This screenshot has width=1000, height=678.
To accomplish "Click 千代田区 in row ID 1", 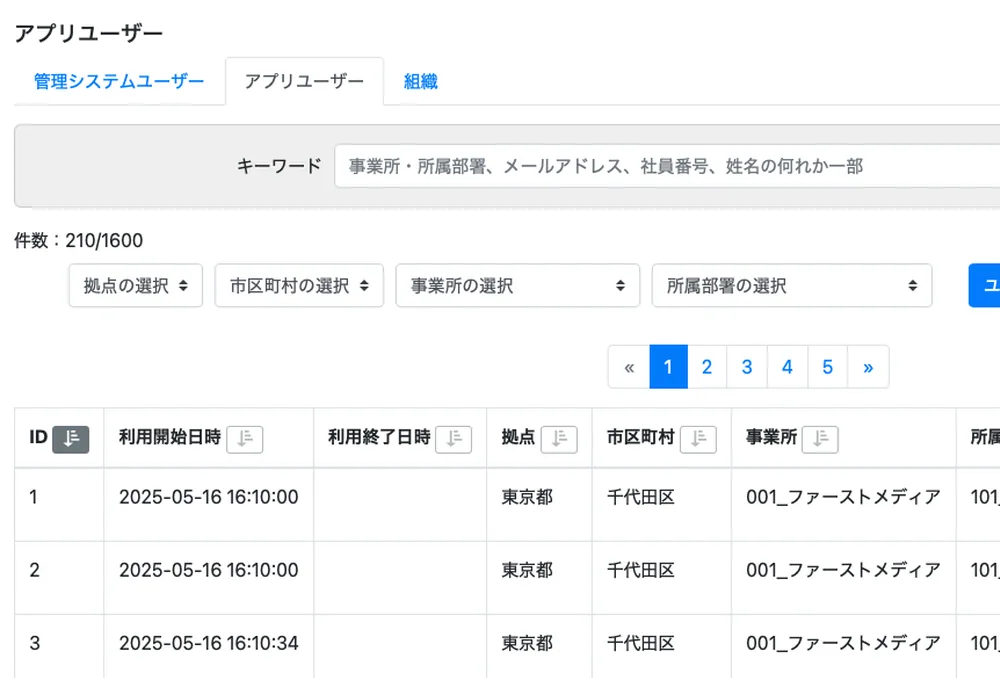I will [x=640, y=497].
